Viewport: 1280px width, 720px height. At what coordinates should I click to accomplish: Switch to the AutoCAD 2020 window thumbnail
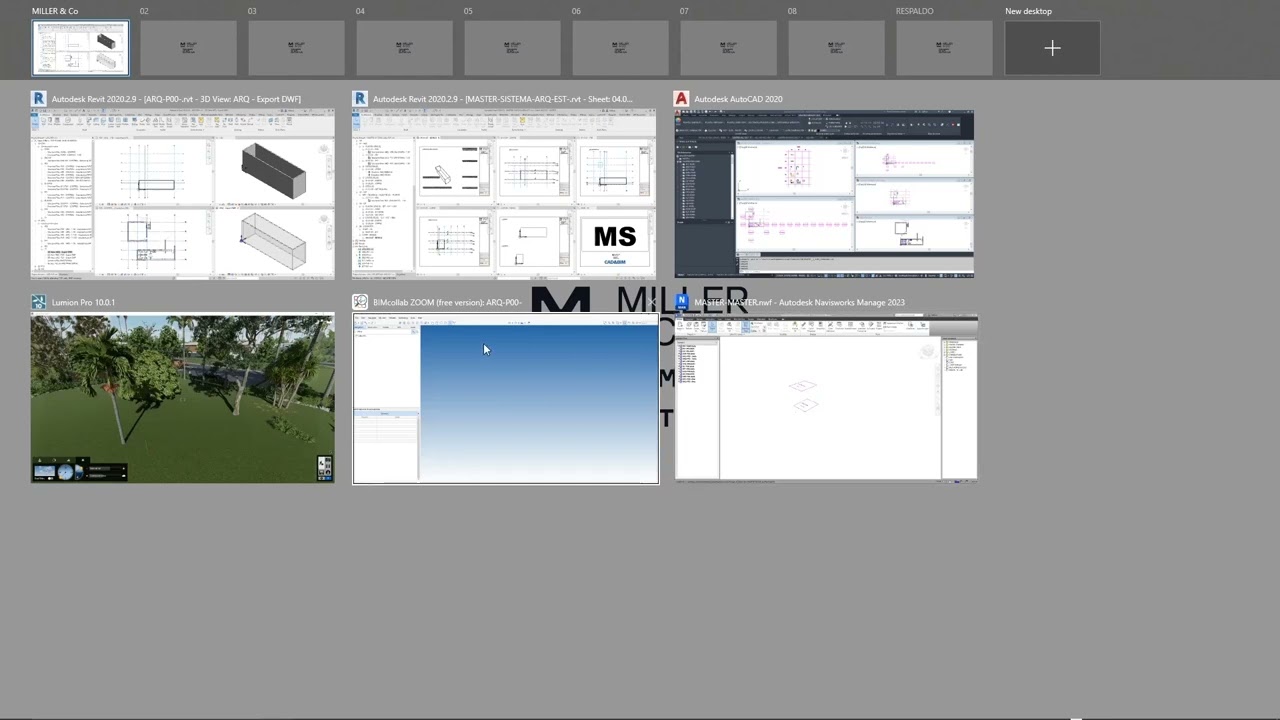[x=824, y=194]
